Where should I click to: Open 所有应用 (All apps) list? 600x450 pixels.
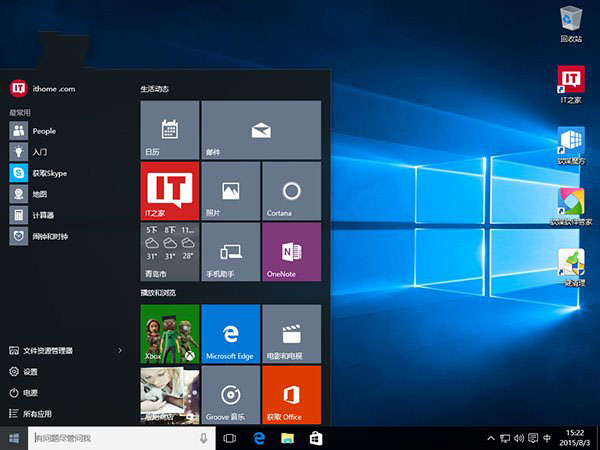(37, 414)
